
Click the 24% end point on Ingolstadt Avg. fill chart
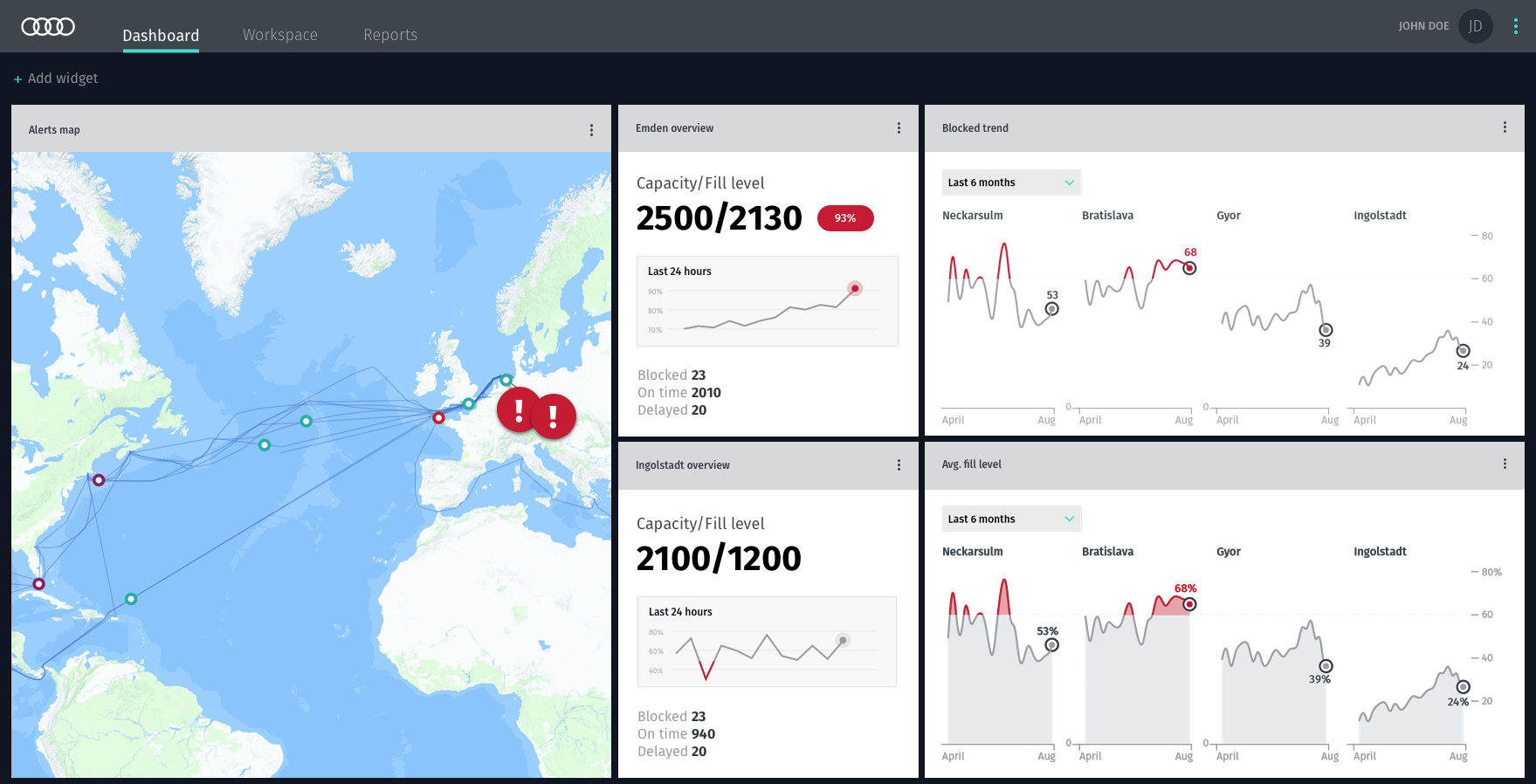pyautogui.click(x=1464, y=687)
